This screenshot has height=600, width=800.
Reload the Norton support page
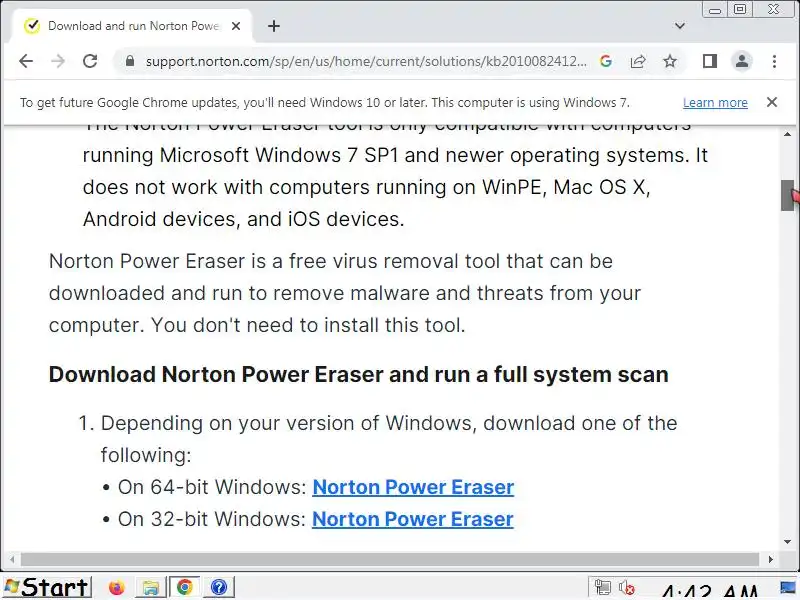pyautogui.click(x=90, y=61)
